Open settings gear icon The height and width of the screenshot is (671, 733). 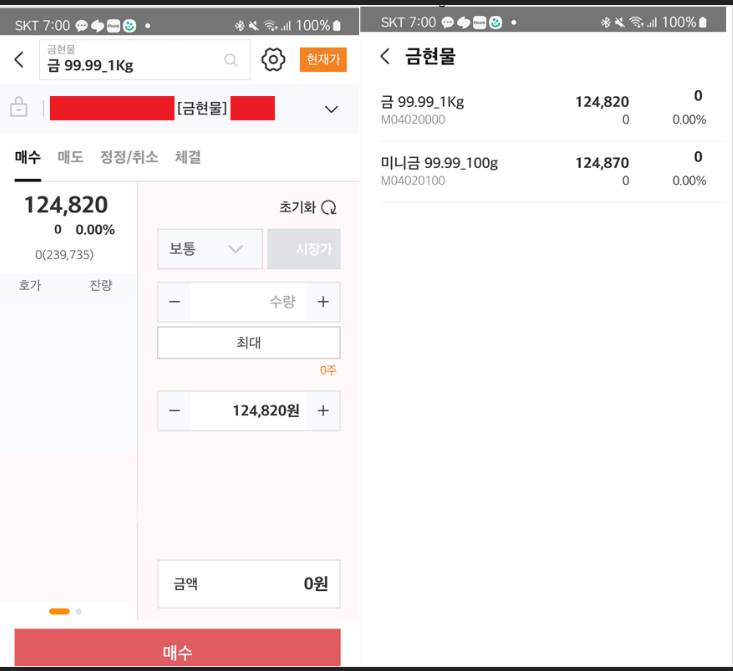point(273,59)
